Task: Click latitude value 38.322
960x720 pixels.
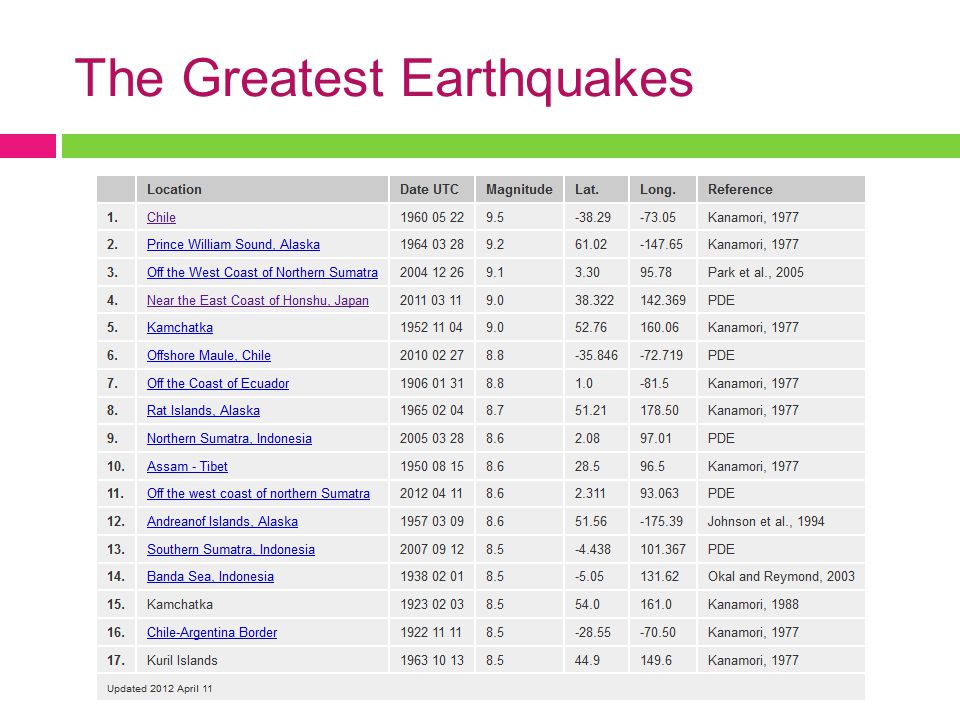Action: (594, 301)
